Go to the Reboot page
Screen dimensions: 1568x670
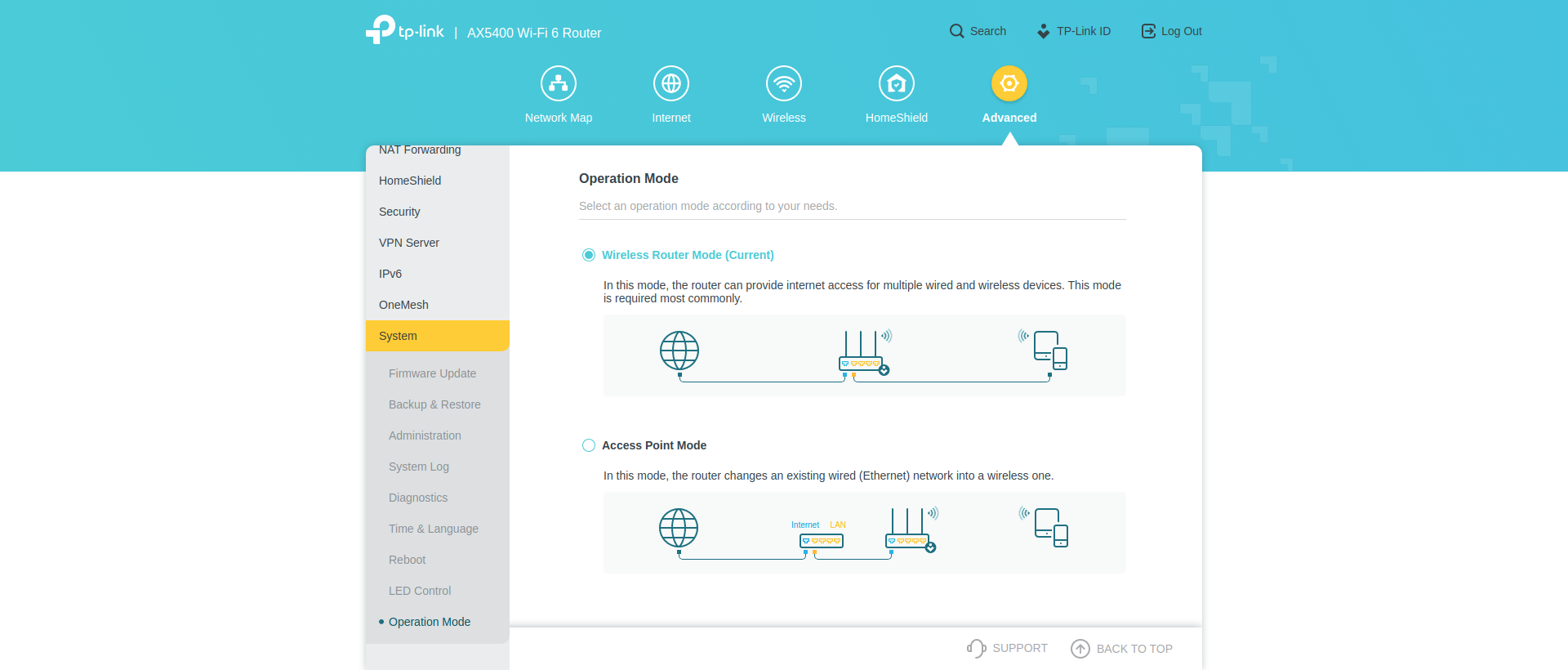pos(407,560)
